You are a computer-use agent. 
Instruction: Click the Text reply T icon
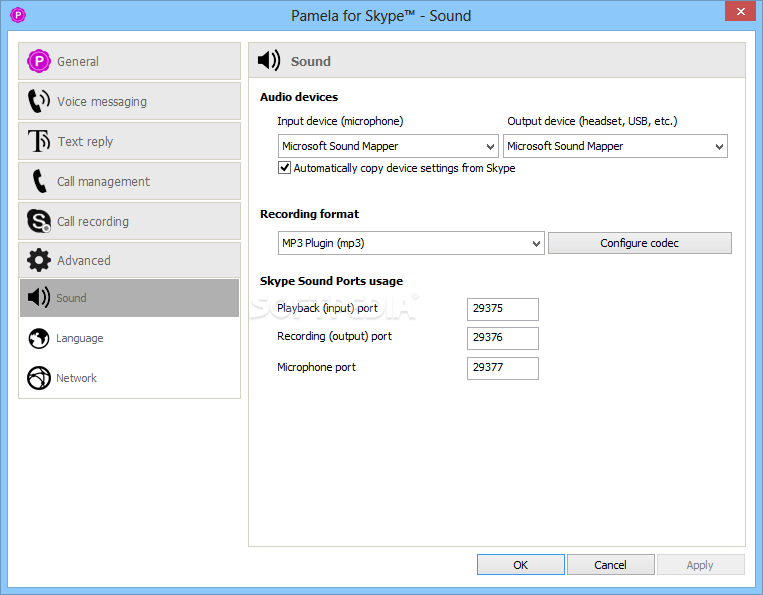[39, 141]
